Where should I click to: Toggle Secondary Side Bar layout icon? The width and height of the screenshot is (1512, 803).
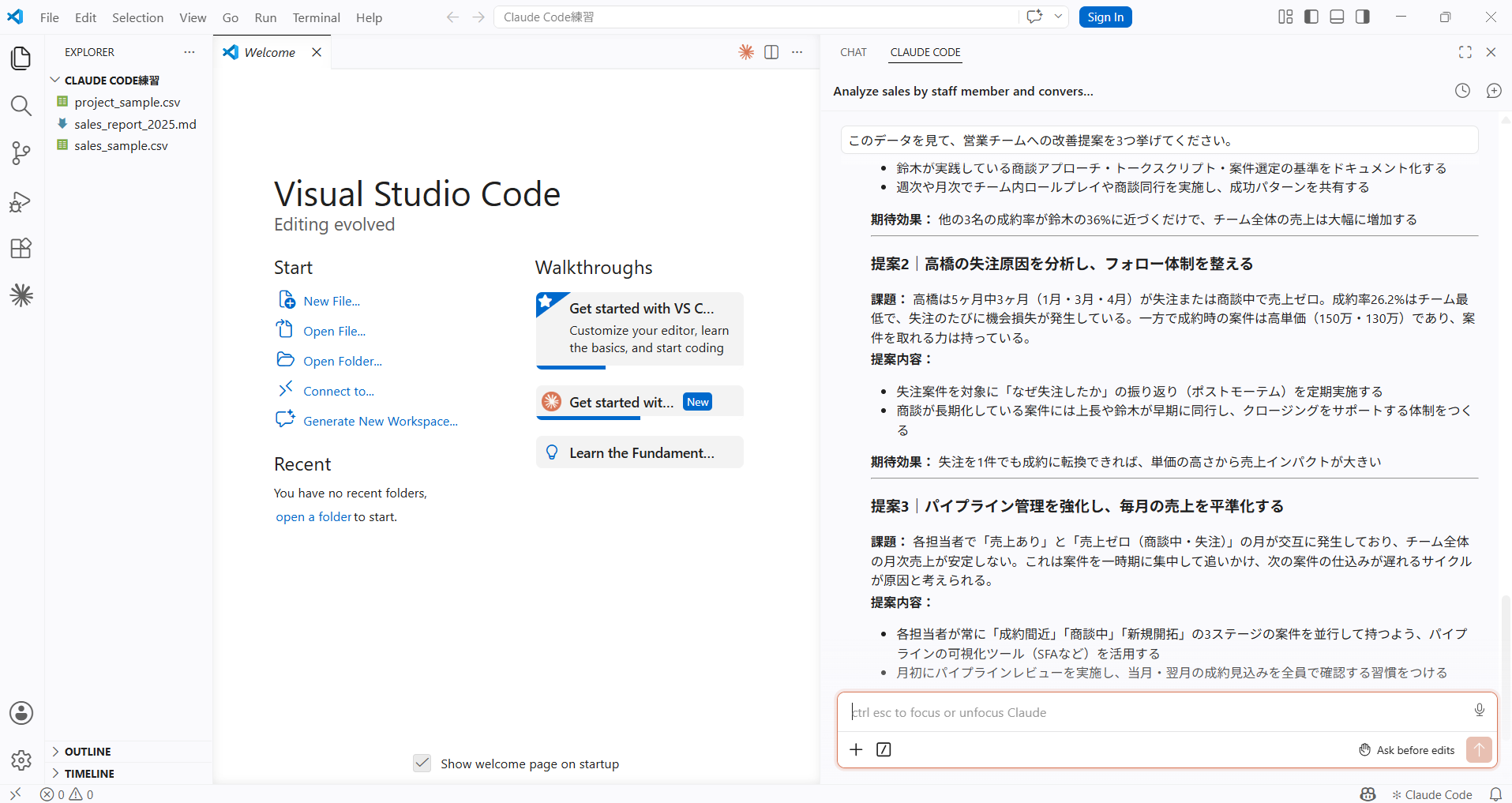tap(1363, 17)
